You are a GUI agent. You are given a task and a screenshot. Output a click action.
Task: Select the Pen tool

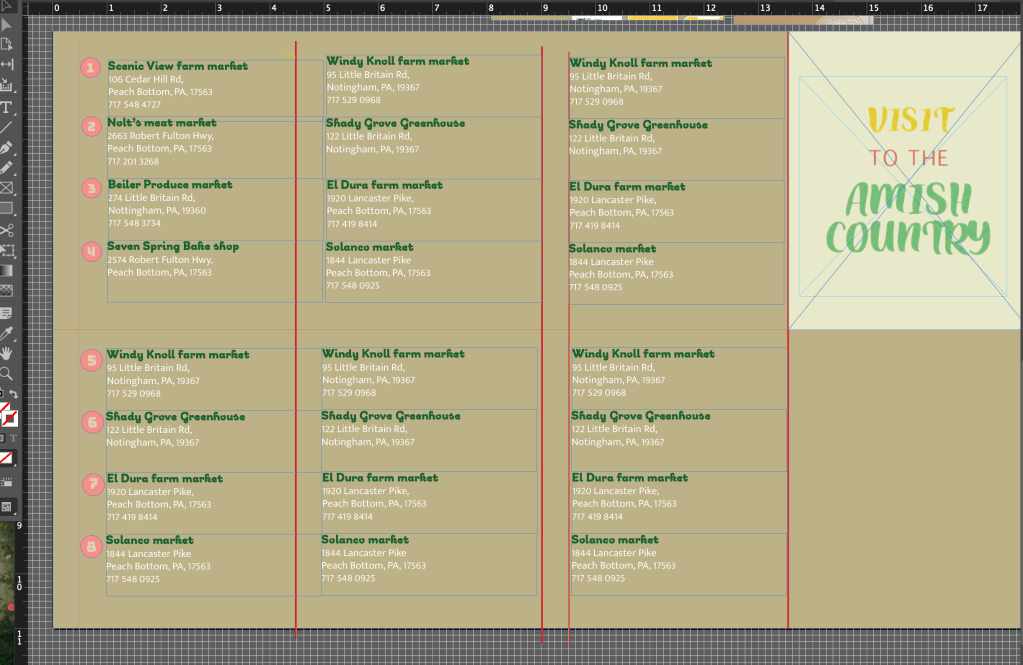(x=6, y=147)
